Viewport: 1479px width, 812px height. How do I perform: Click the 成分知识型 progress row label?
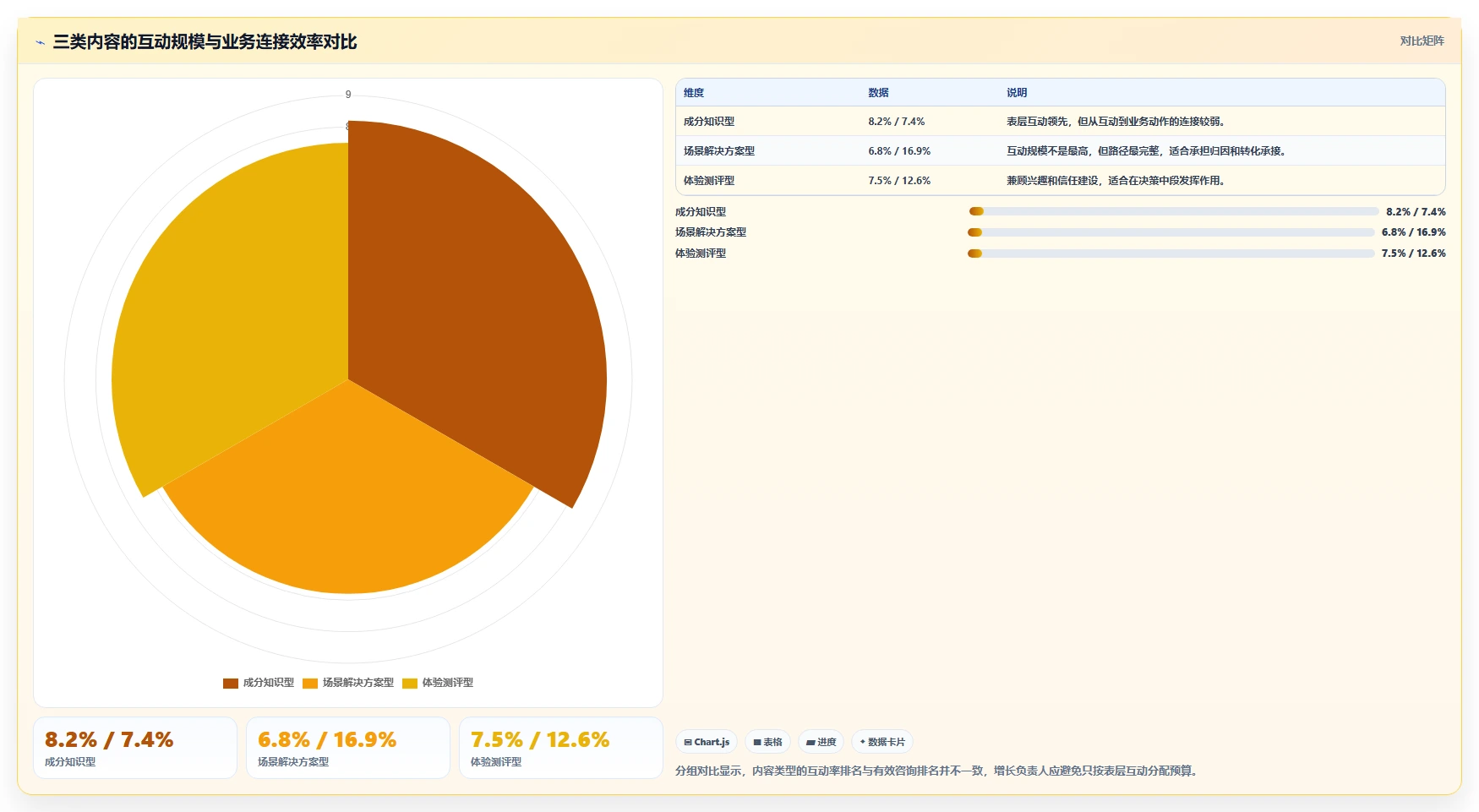pyautogui.click(x=701, y=212)
